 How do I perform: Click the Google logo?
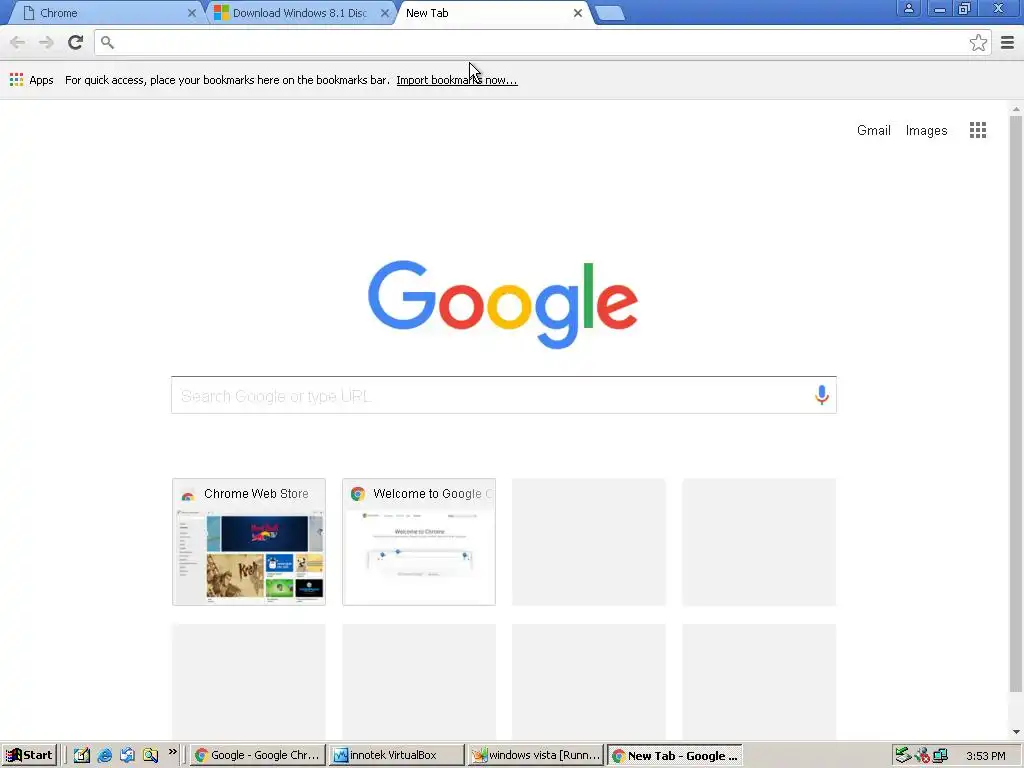pos(503,304)
